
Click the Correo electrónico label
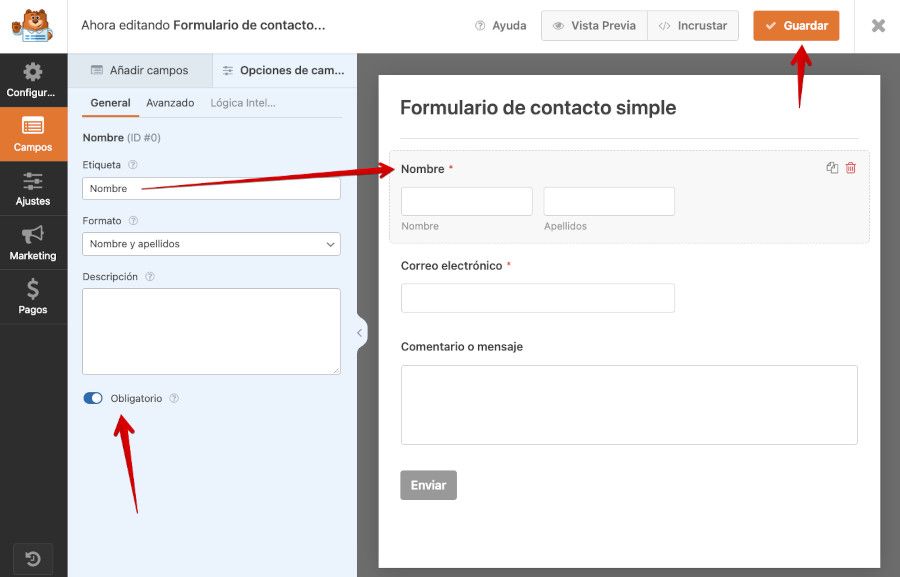[452, 266]
